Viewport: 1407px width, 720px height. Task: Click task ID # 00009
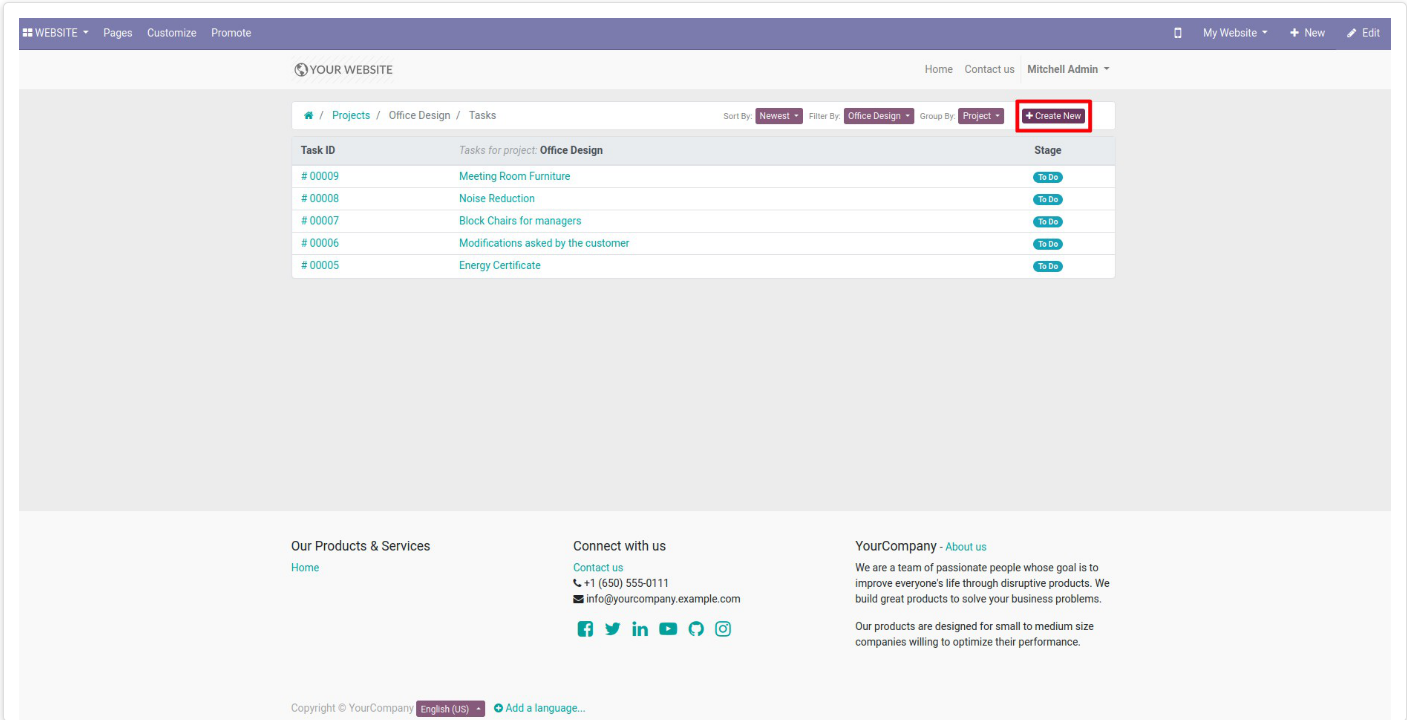[320, 177]
